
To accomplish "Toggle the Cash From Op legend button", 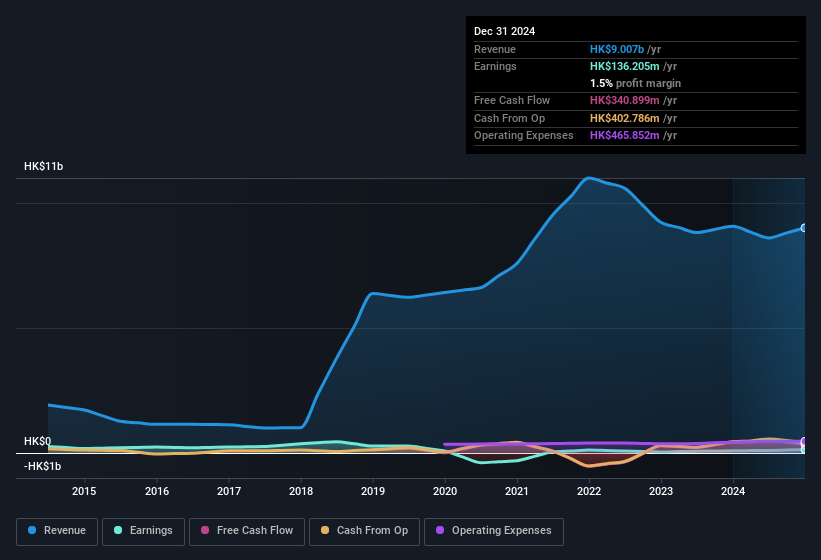I will click(364, 531).
